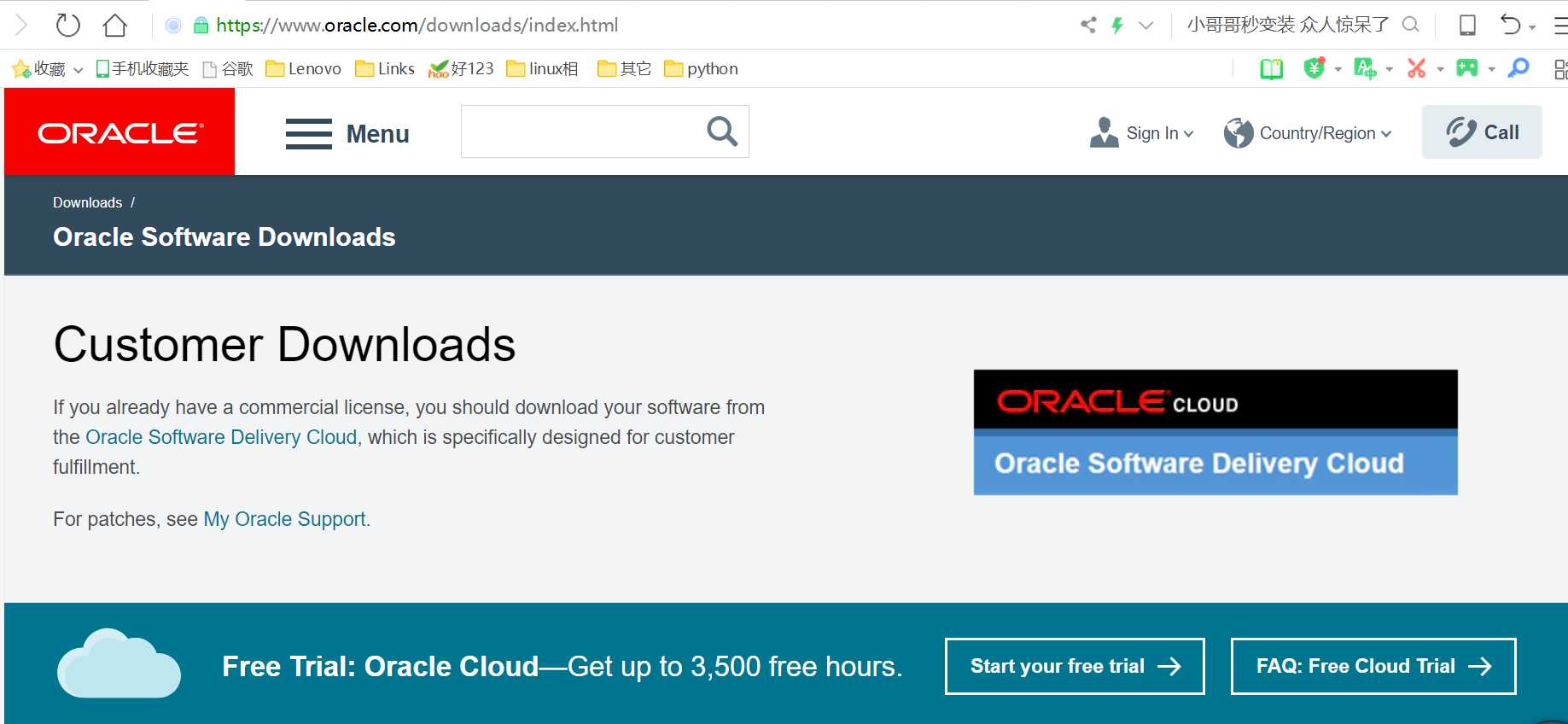Expand the gamepad extension dropdown arrow

point(1491,70)
